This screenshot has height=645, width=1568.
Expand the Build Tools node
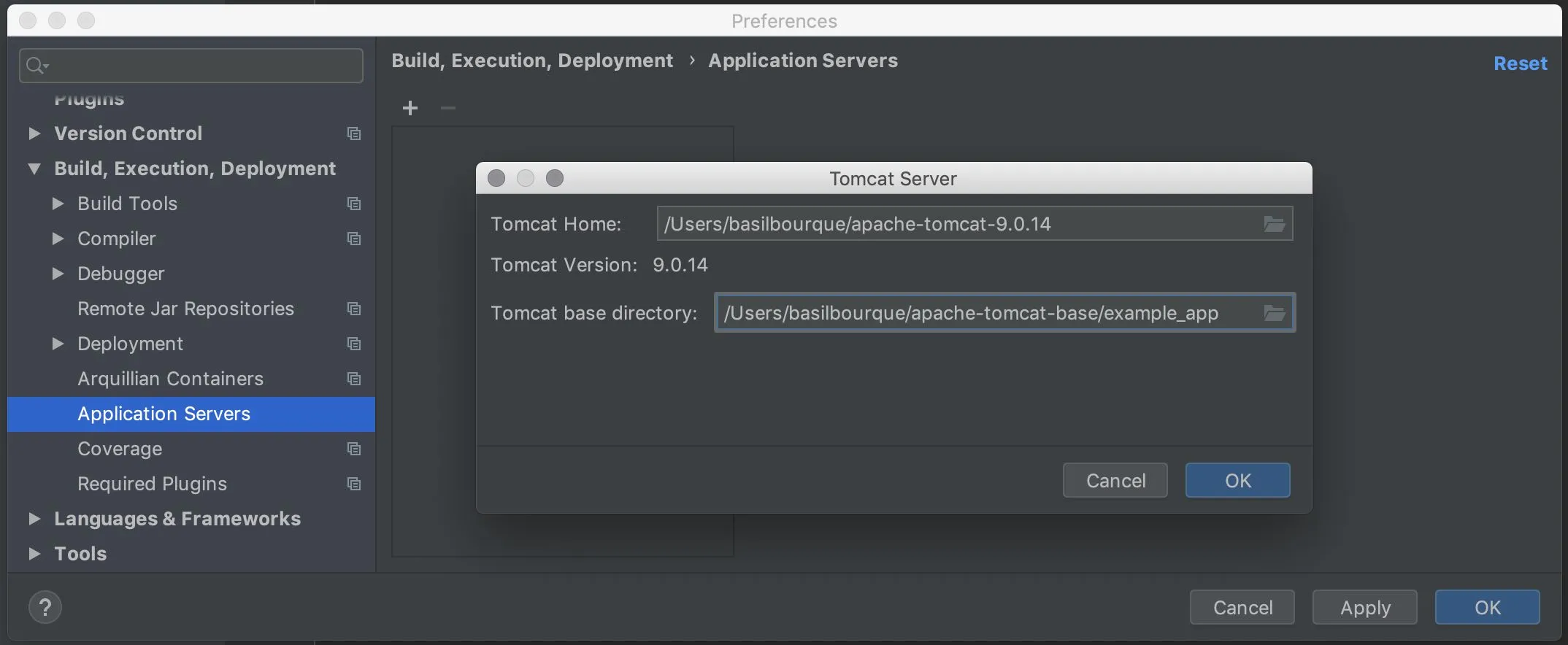(58, 204)
